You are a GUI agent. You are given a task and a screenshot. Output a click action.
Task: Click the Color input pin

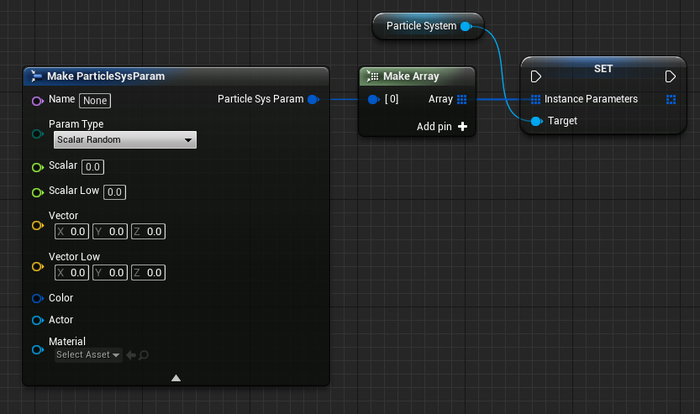38,298
